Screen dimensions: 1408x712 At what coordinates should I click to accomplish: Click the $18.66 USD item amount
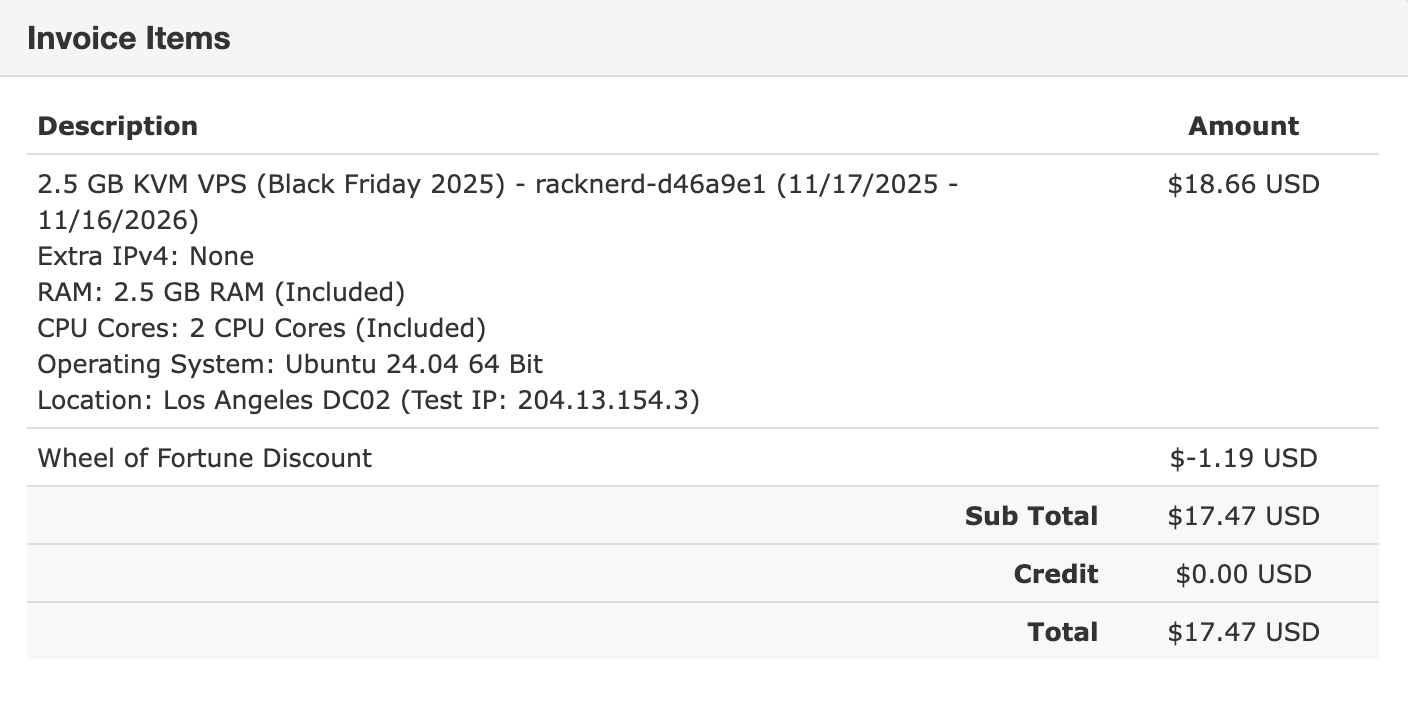[x=1243, y=184]
